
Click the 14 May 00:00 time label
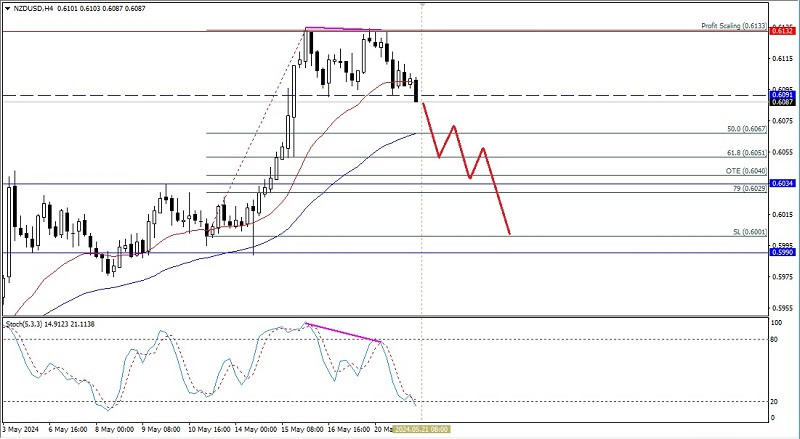pyautogui.click(x=256, y=429)
